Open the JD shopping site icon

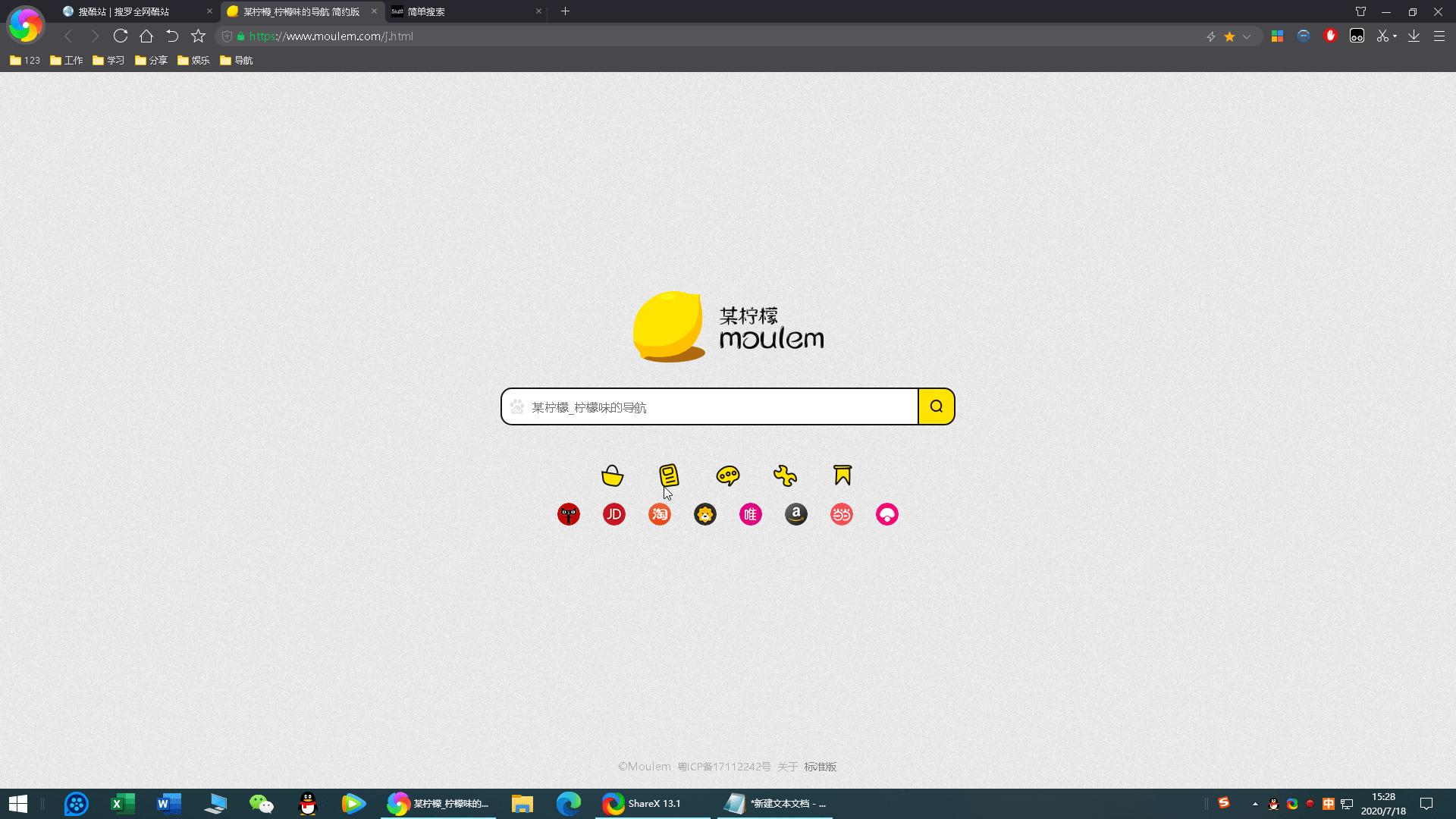point(613,514)
